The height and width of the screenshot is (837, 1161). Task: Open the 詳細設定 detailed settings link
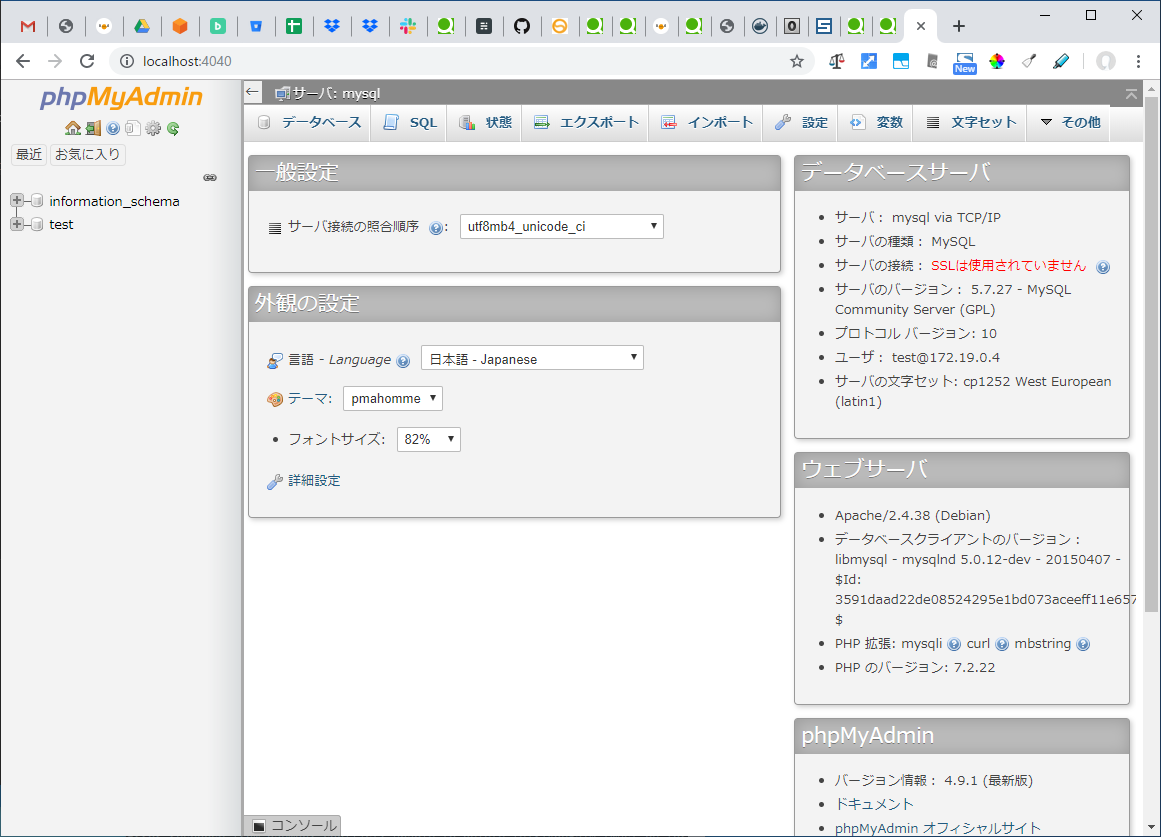[x=314, y=481]
